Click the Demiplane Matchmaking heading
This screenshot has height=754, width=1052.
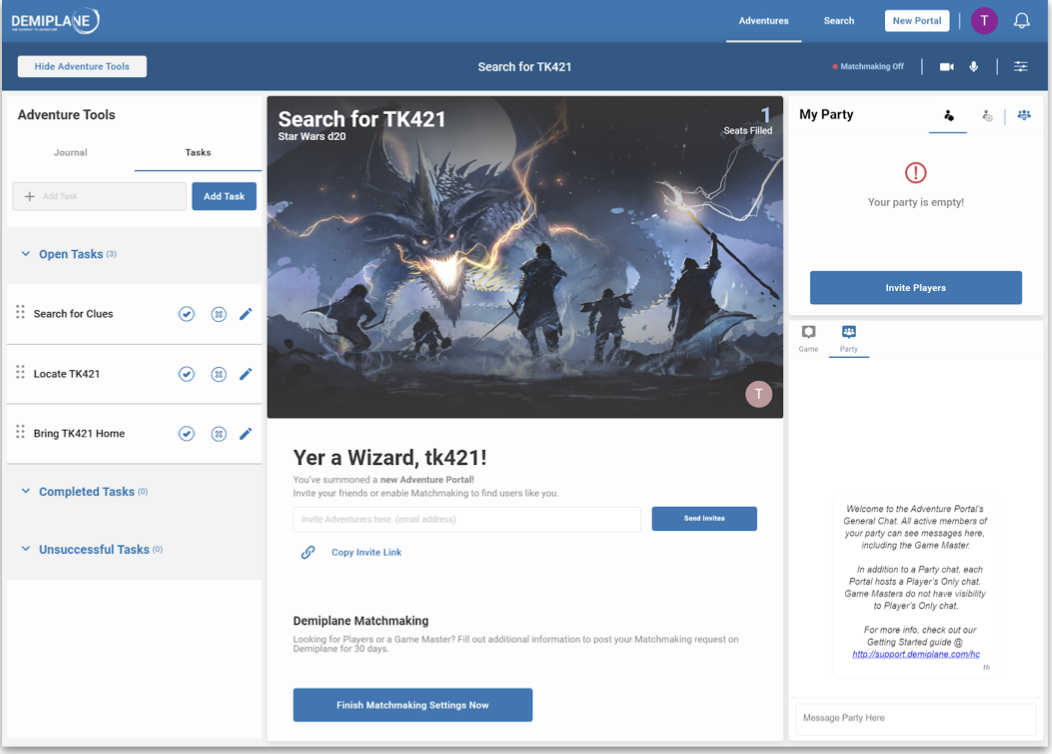360,621
